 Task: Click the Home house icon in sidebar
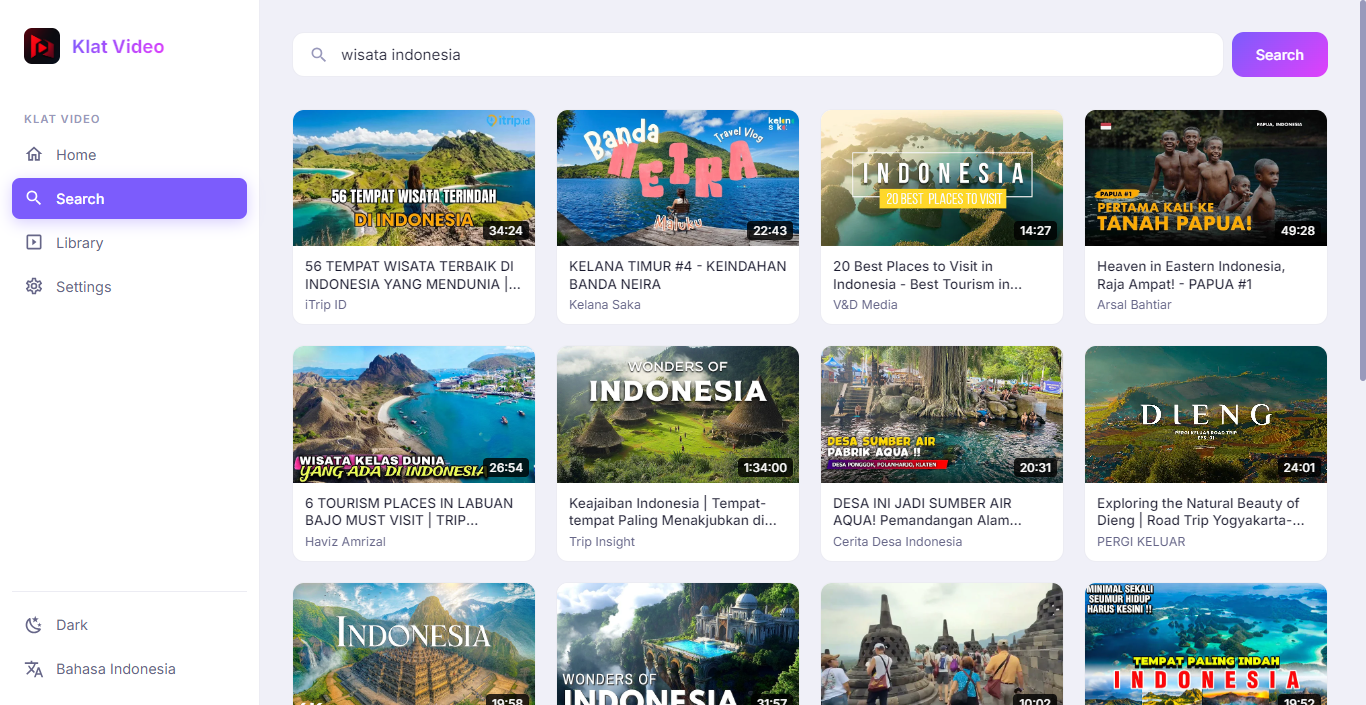coord(34,154)
